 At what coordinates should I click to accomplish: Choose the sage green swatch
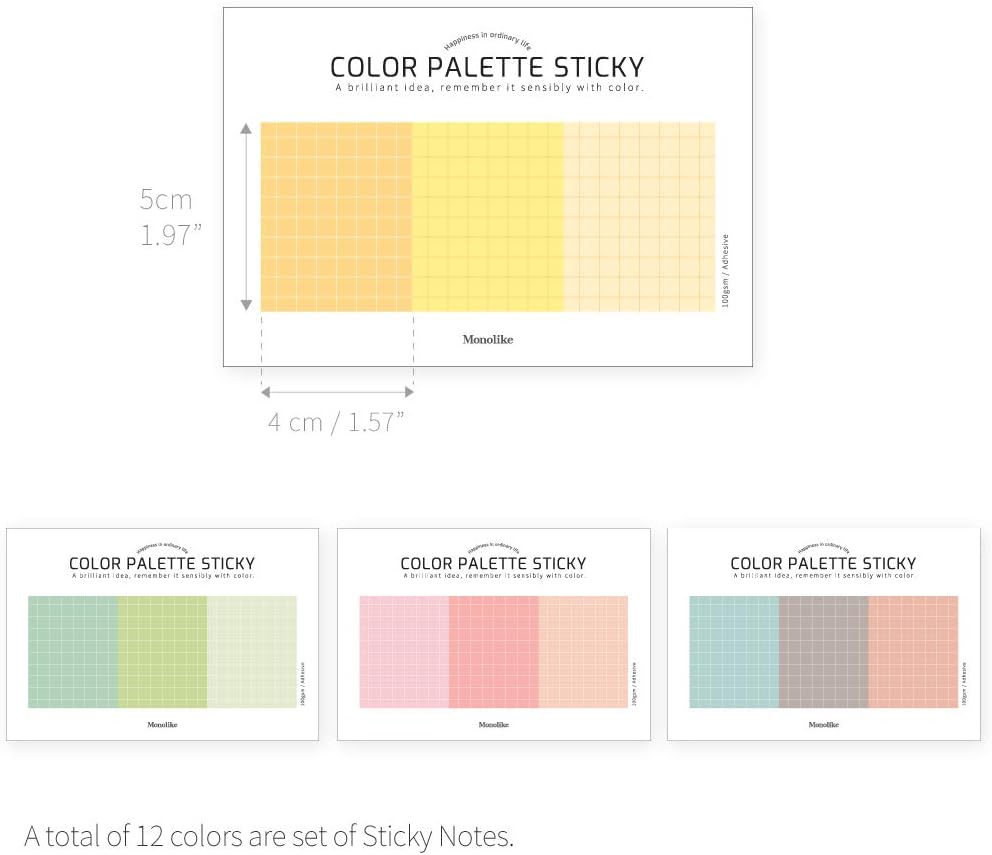pyautogui.click(x=73, y=651)
